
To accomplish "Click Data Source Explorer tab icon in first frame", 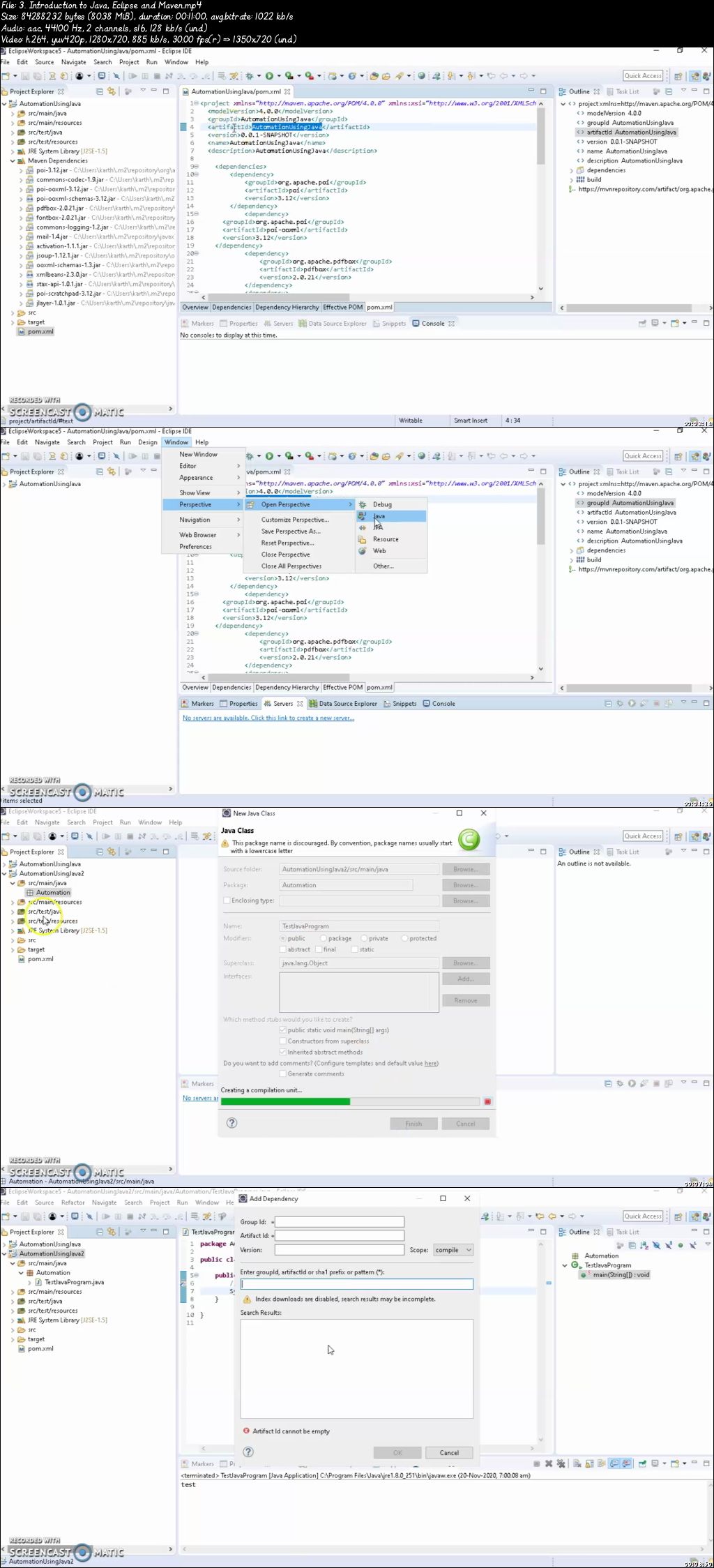I will coord(303,324).
